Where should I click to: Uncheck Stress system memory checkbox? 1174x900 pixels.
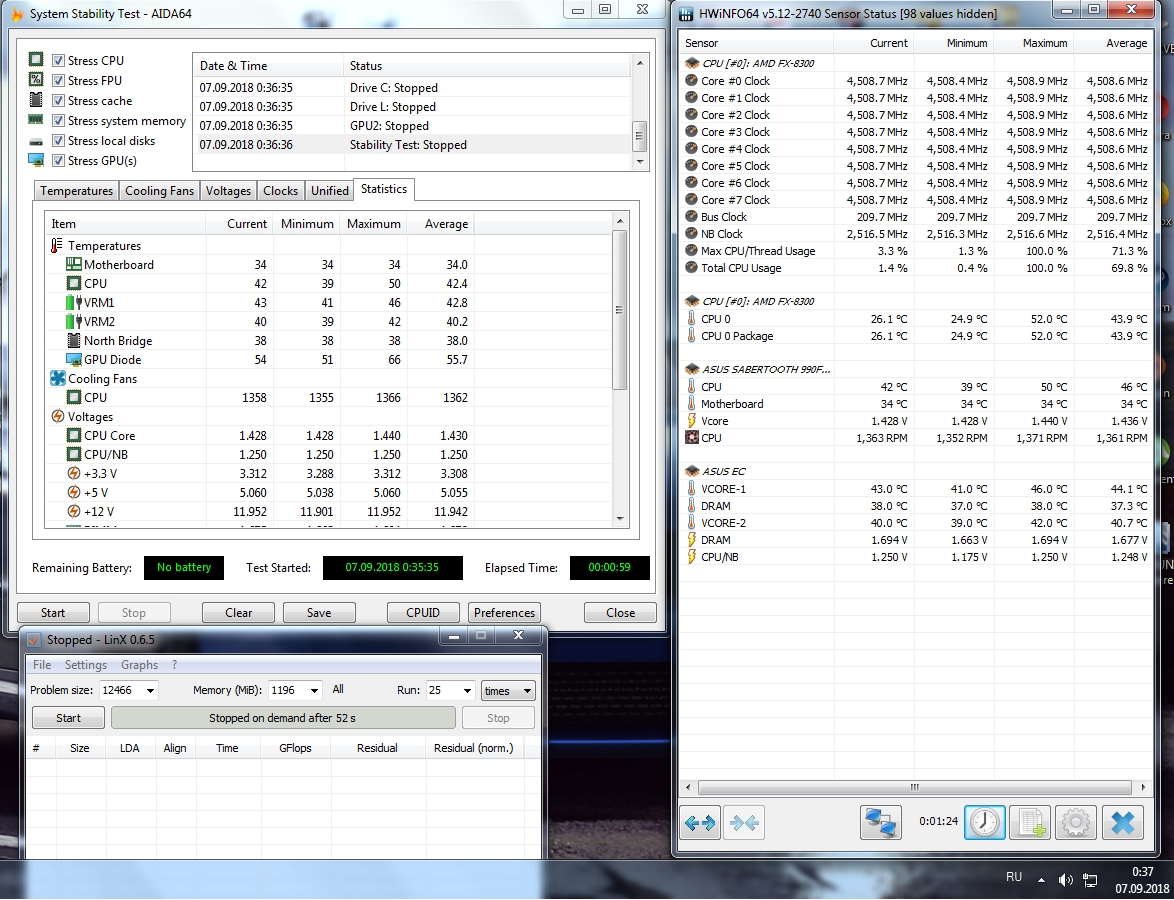[x=58, y=121]
